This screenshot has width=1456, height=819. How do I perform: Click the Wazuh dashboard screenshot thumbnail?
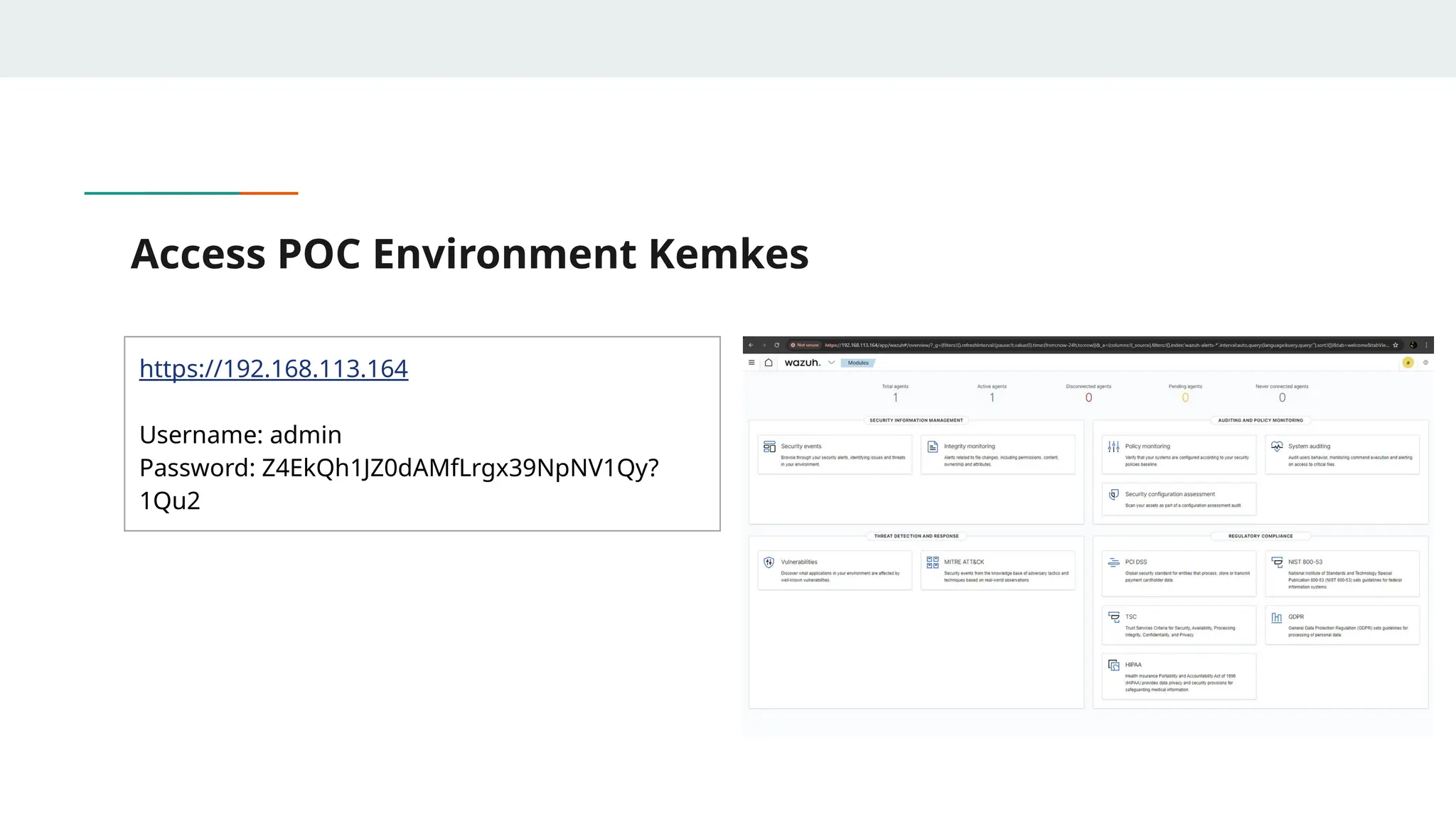[x=1088, y=536]
